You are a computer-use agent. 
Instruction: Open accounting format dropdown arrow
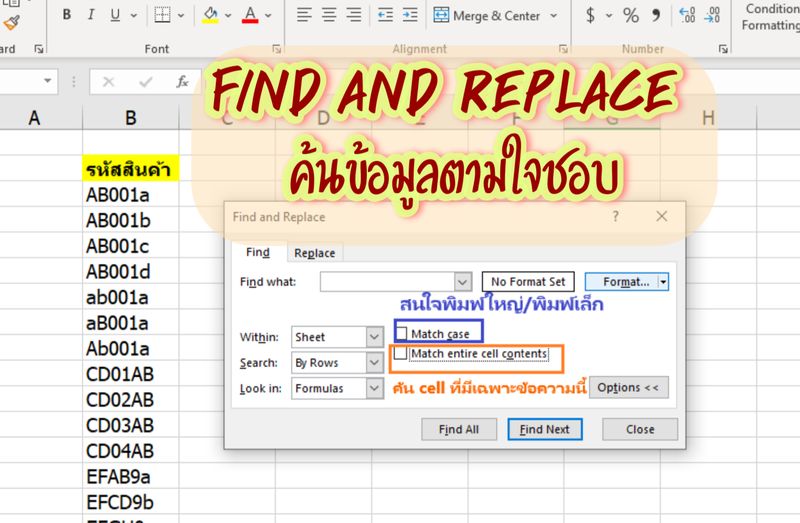609,16
